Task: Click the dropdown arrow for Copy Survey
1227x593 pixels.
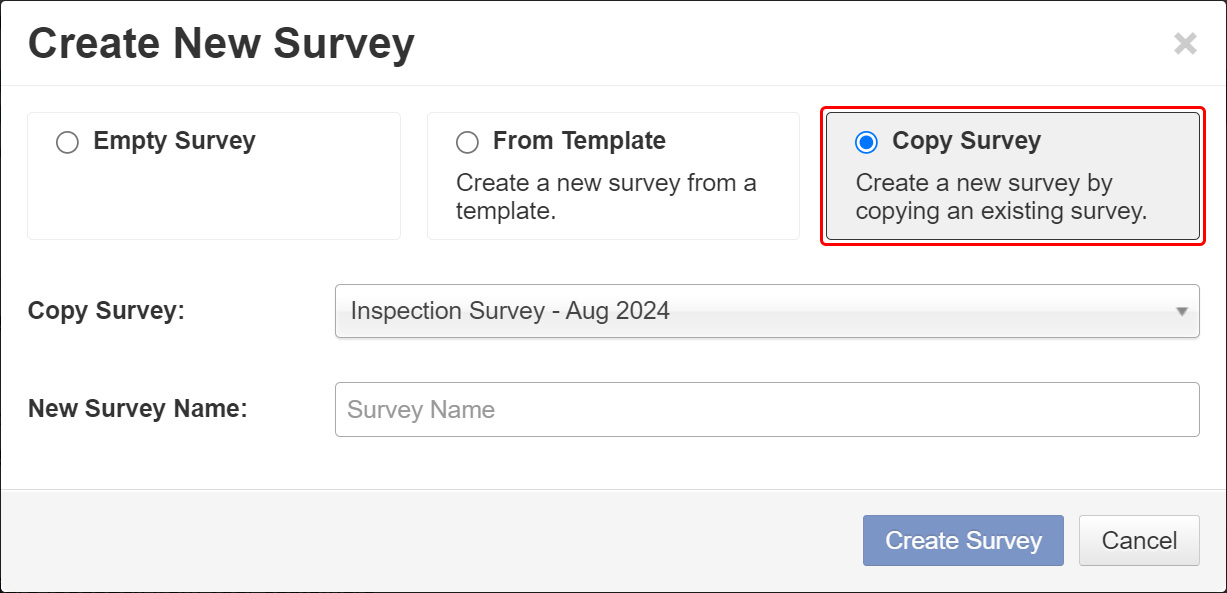Action: (x=1181, y=311)
